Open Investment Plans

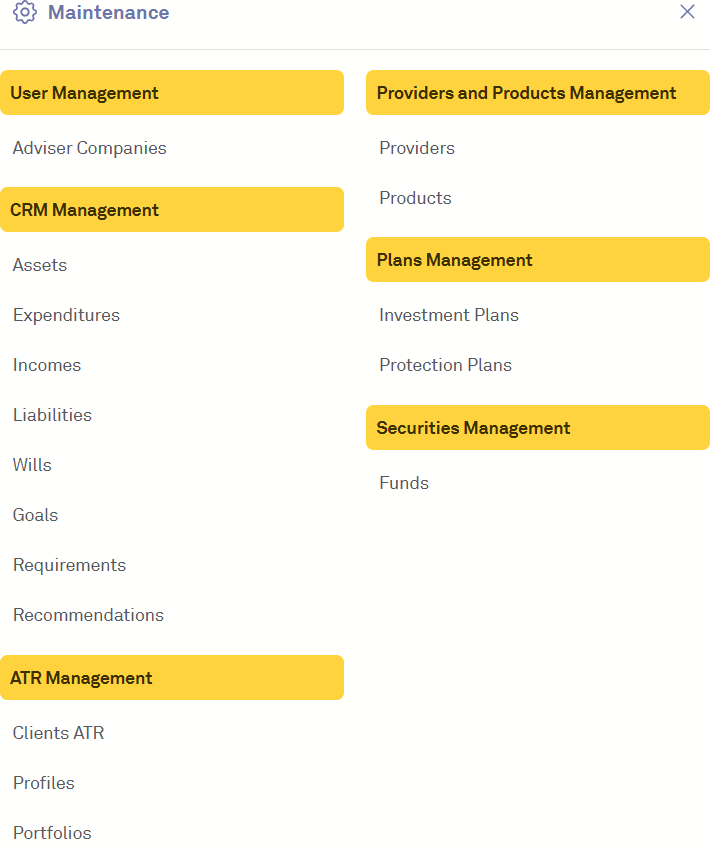coord(448,315)
